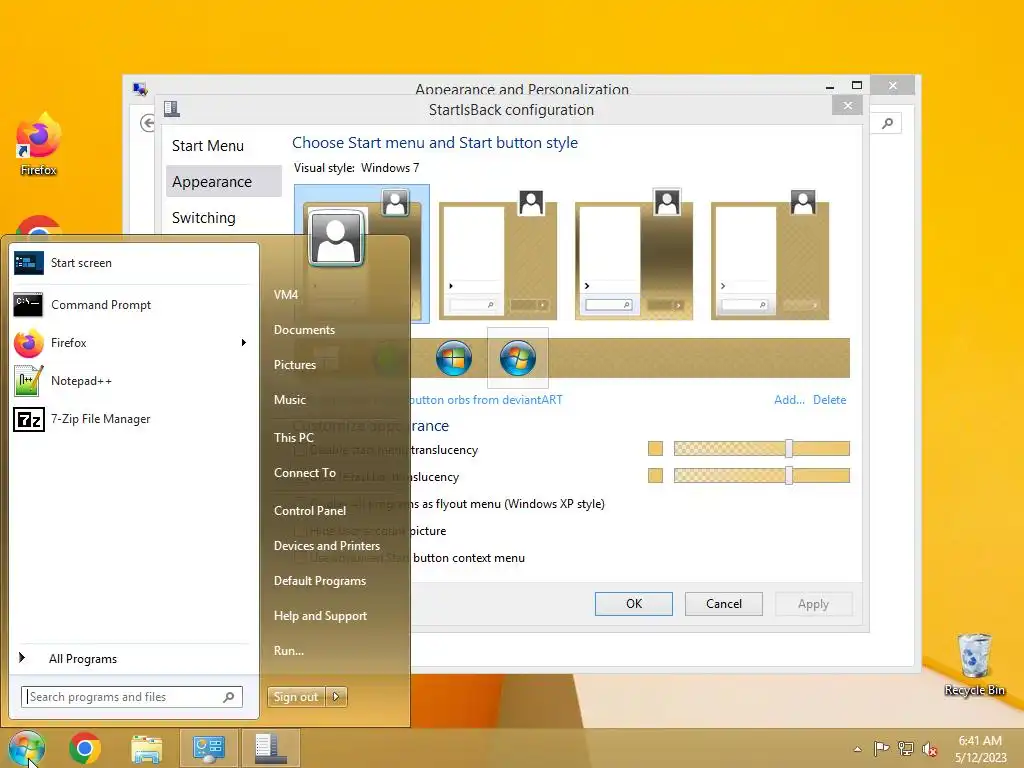Open Firefox desktop shortcut
Screen dimensions: 1024x768
tap(38, 145)
